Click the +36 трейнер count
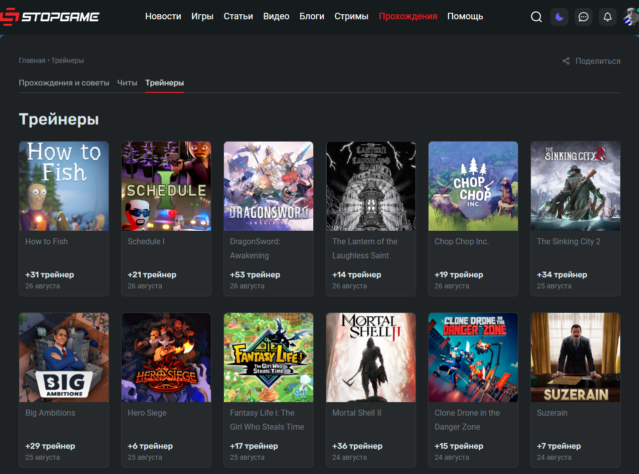Viewport: 639px width, 474px height. (x=357, y=446)
